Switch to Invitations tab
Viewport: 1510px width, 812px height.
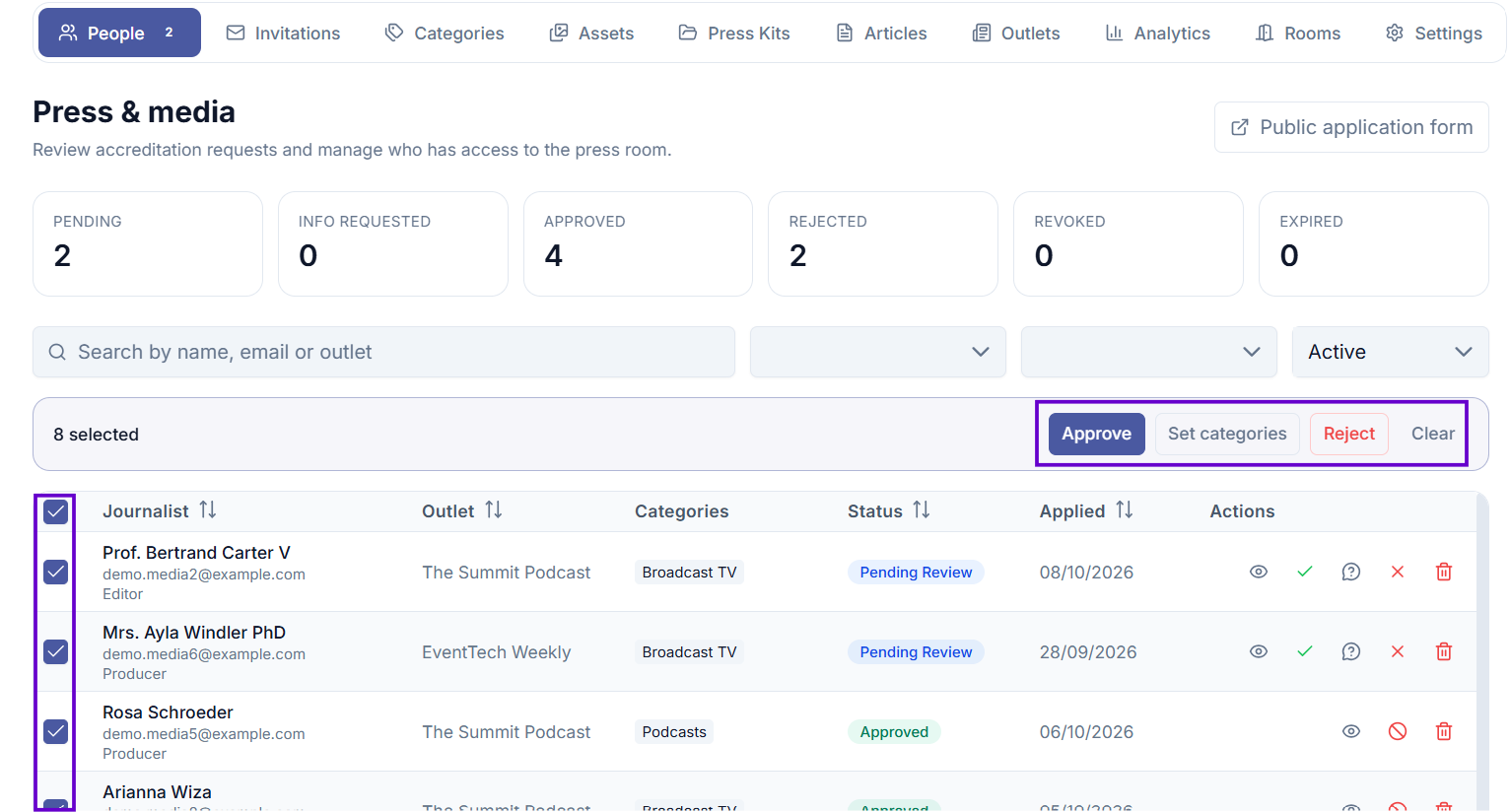click(x=283, y=33)
